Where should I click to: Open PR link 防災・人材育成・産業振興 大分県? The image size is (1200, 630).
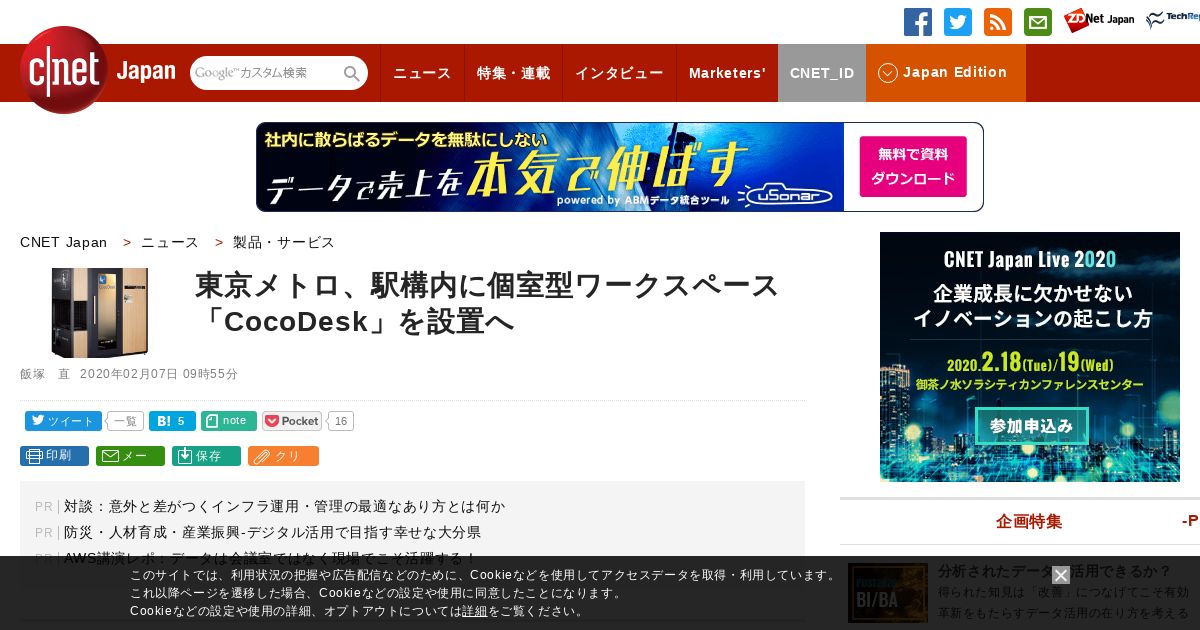pyautogui.click(x=273, y=532)
